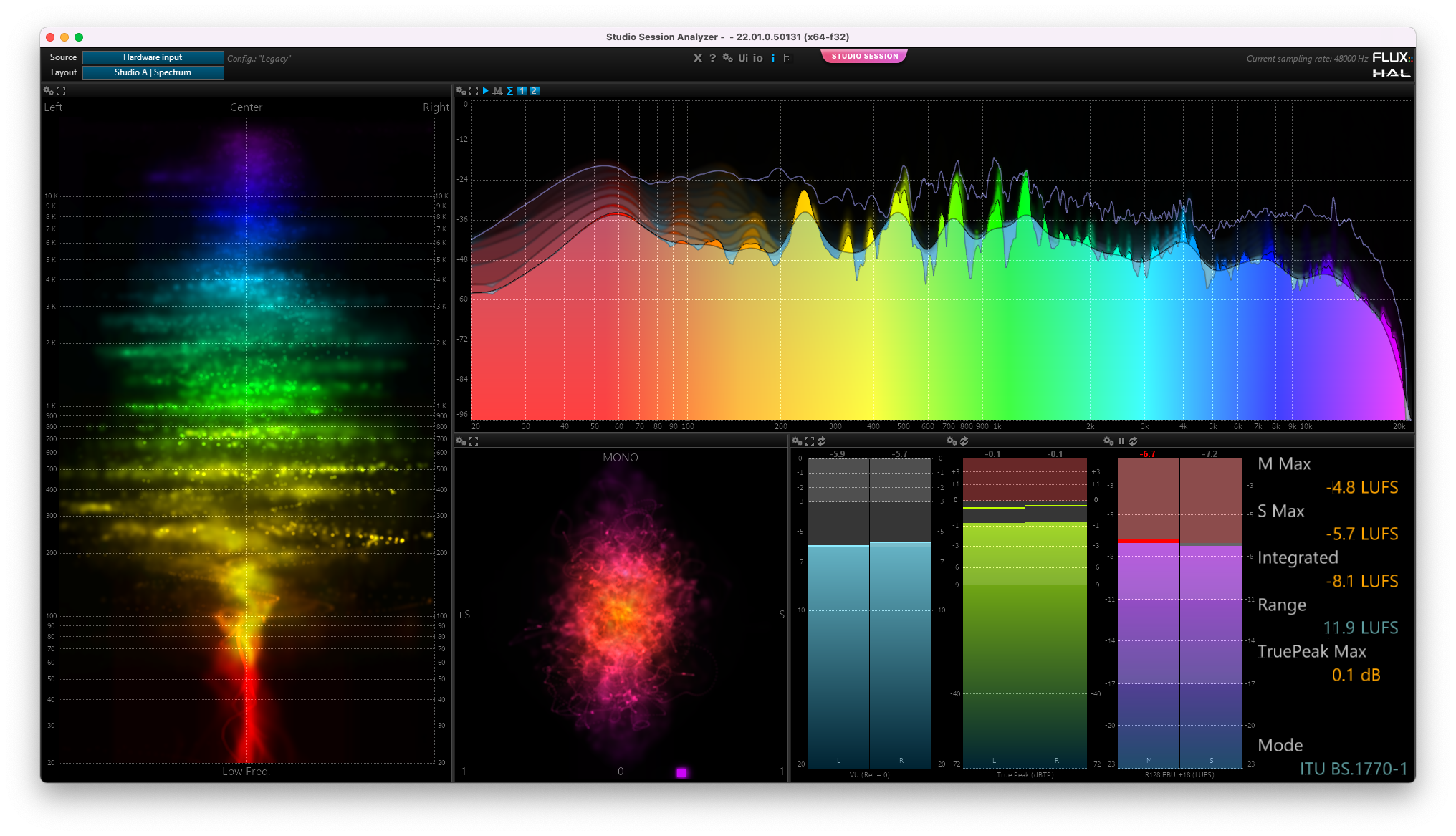Open the 'Ui' menu in top toolbar
The width and height of the screenshot is (1456, 836).
click(743, 58)
